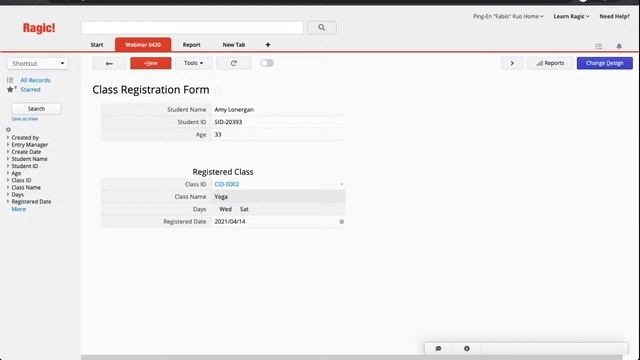Screen dimensions: 640x360
Task: Click the search magnifier button
Action: 322,27
